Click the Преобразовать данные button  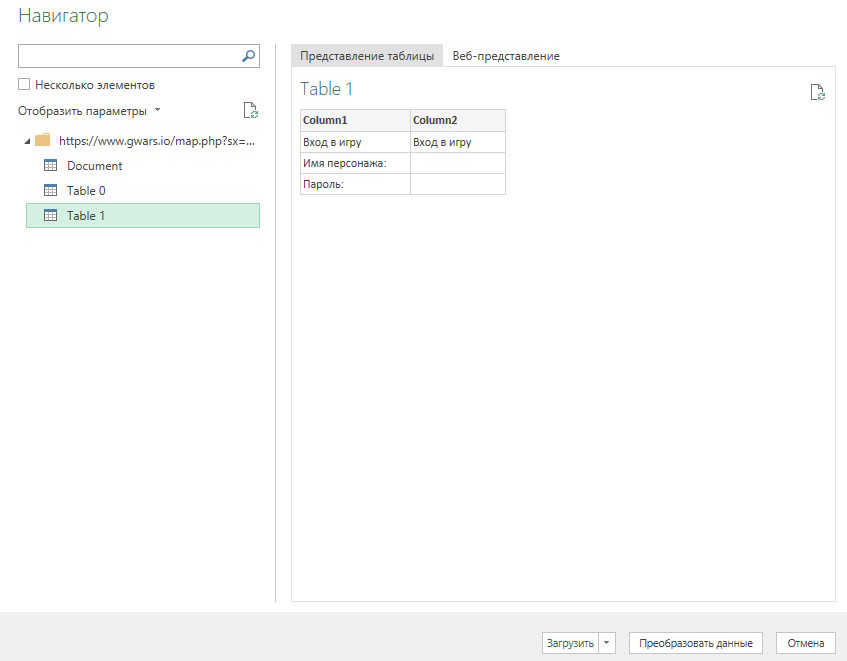[695, 643]
